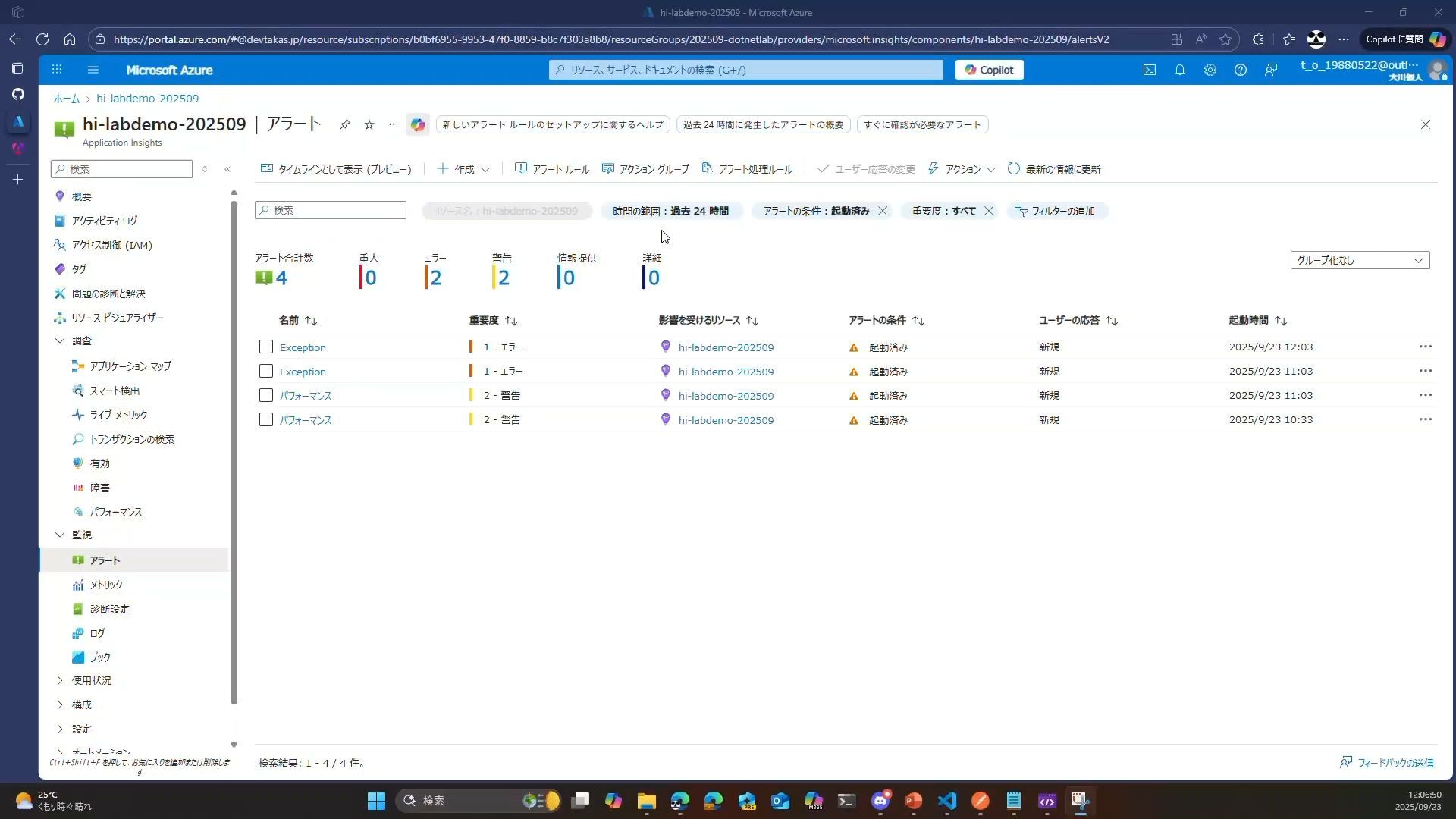Tick checkbox for Exception 11:03 alert

(266, 371)
